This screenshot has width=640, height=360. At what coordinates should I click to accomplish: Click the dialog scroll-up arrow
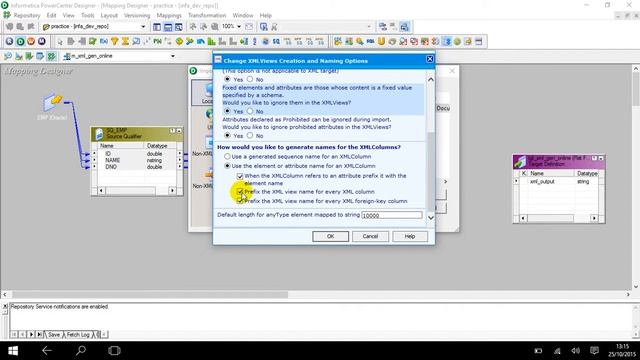click(431, 79)
